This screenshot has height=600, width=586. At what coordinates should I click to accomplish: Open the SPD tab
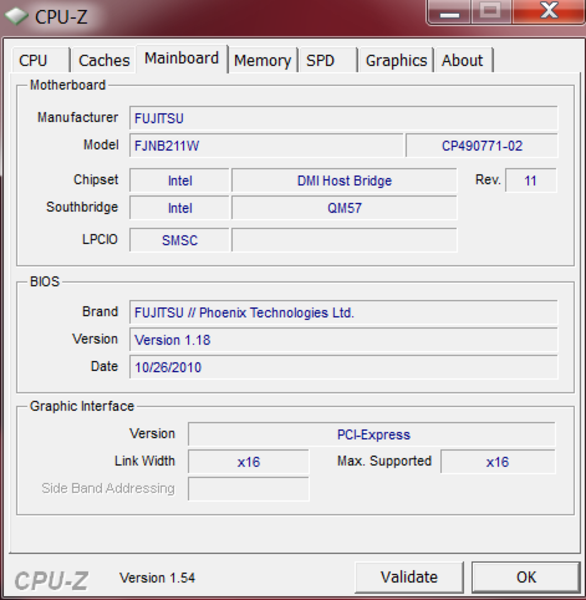pos(328,60)
